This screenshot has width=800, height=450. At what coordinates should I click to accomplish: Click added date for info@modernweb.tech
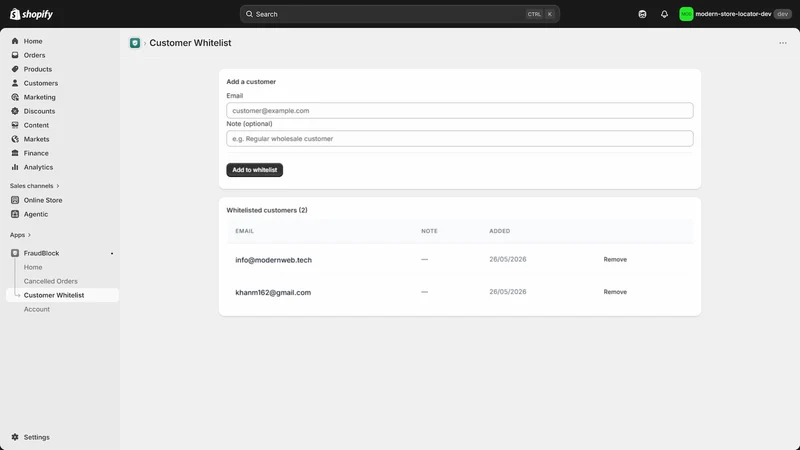pyautogui.click(x=508, y=259)
